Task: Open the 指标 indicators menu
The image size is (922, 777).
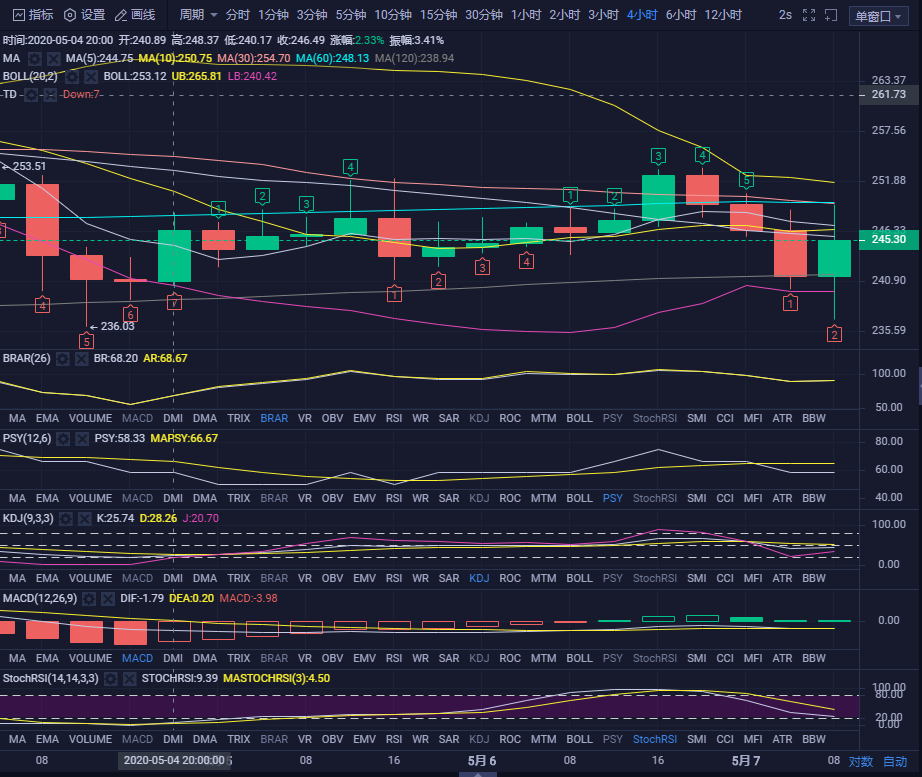Action: [33, 15]
